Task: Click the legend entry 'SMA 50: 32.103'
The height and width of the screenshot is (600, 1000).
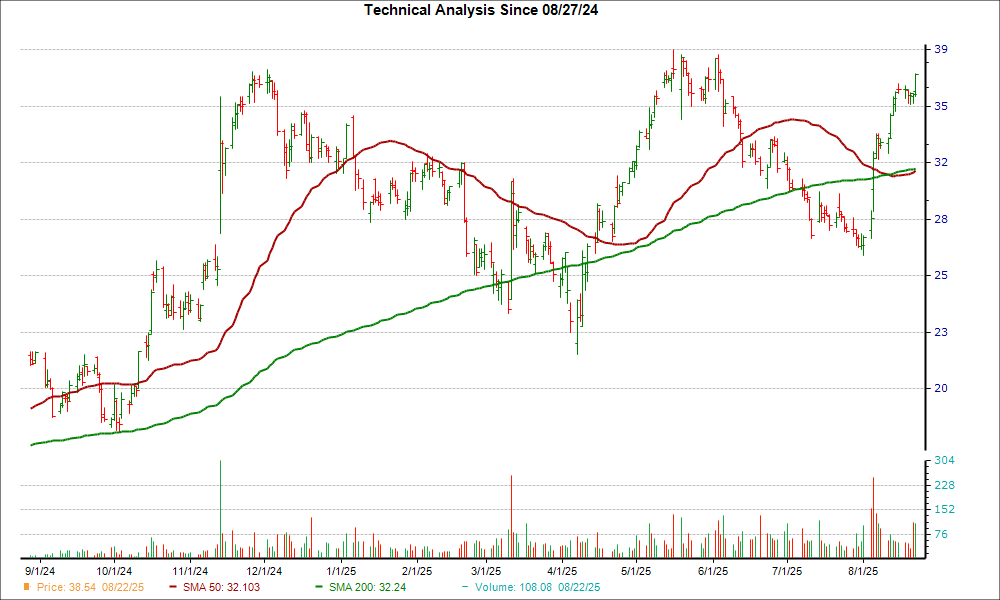Action: tap(221, 587)
